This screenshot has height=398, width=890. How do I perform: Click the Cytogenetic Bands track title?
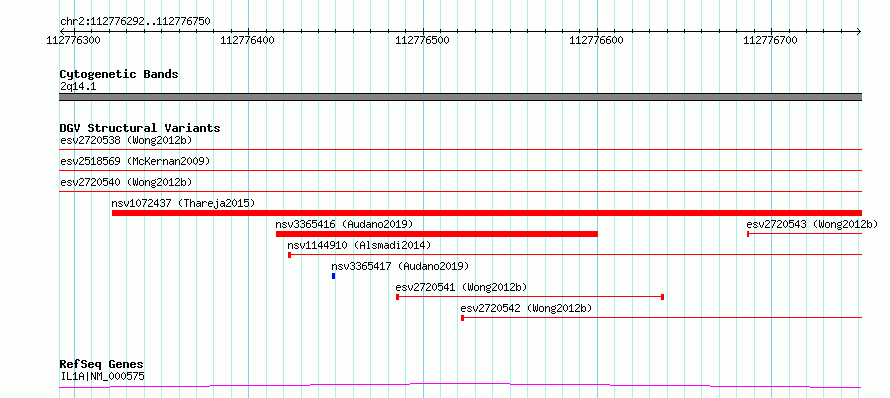coord(119,74)
